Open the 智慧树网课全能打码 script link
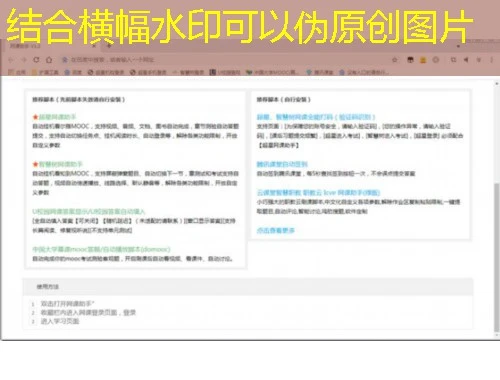Image resolution: width=500 pixels, height=380 pixels. [x=316, y=117]
